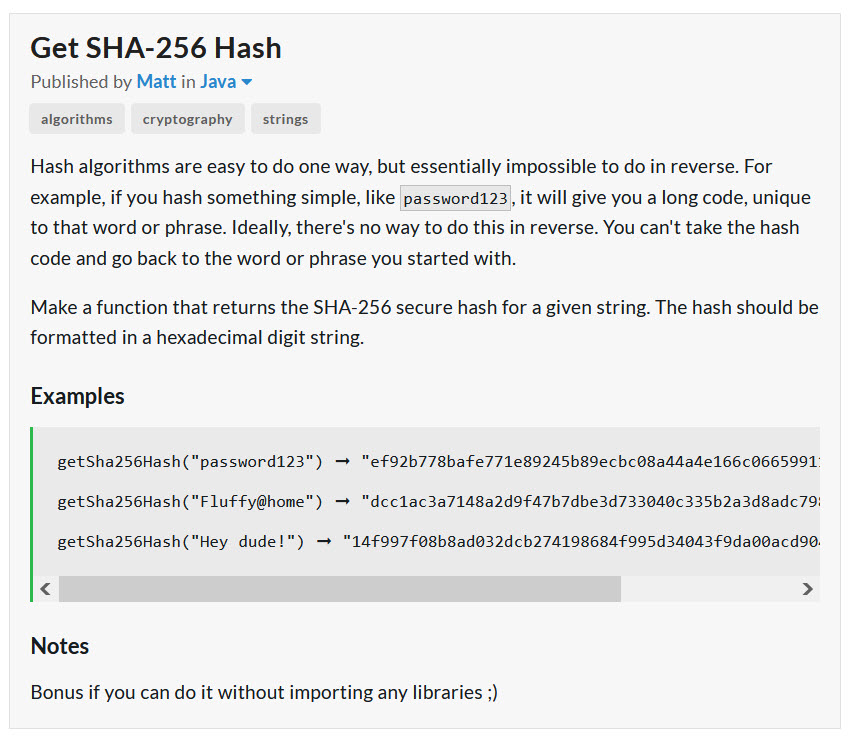
Task: Click the bonus note about importing libraries
Action: [264, 693]
